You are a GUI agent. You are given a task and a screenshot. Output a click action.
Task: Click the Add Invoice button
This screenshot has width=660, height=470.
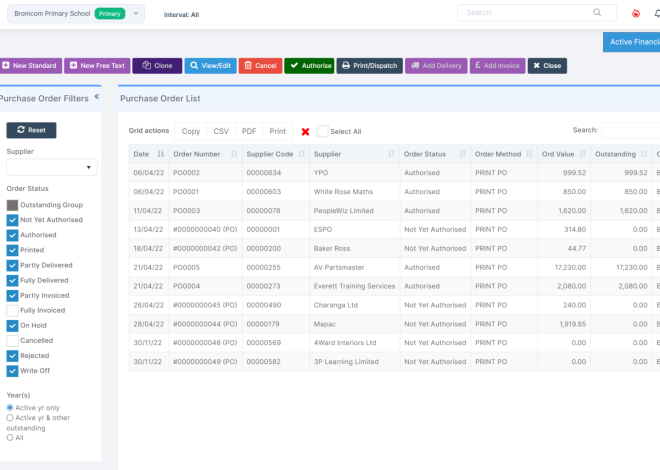point(498,66)
